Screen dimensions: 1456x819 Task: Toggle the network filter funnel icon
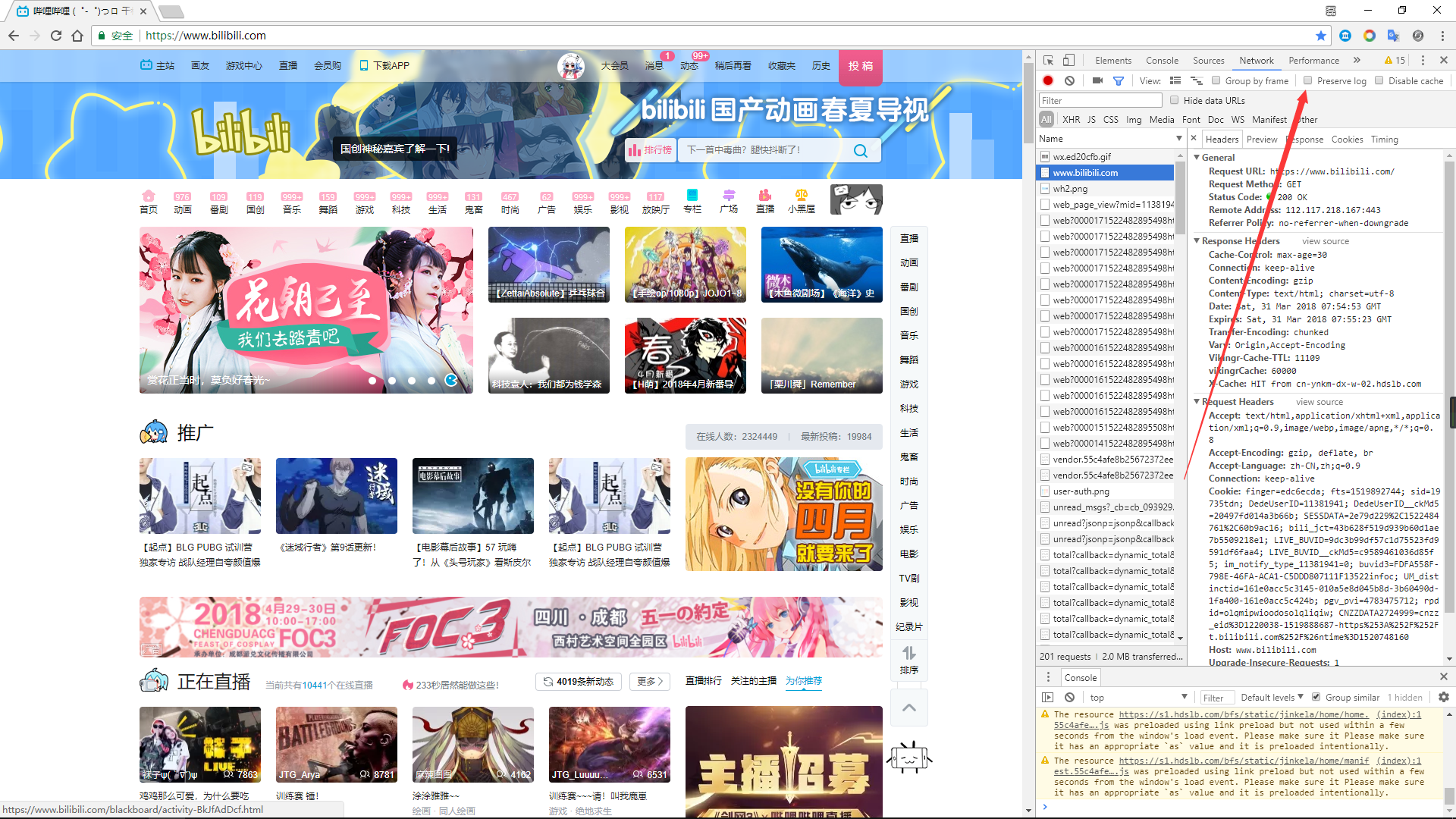coord(1118,81)
